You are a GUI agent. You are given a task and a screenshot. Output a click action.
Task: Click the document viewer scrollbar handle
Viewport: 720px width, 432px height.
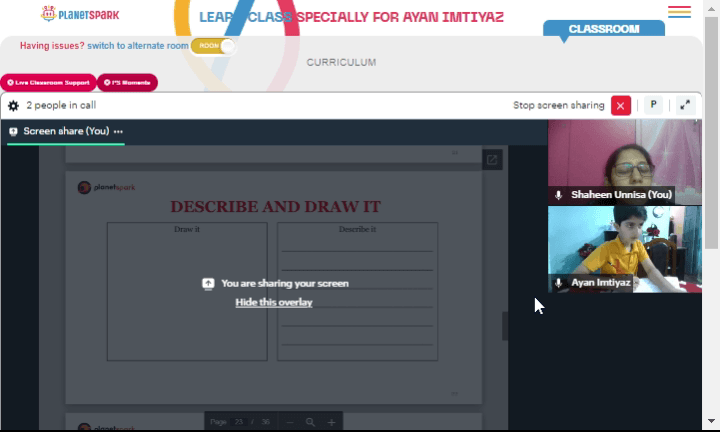pyautogui.click(x=505, y=326)
